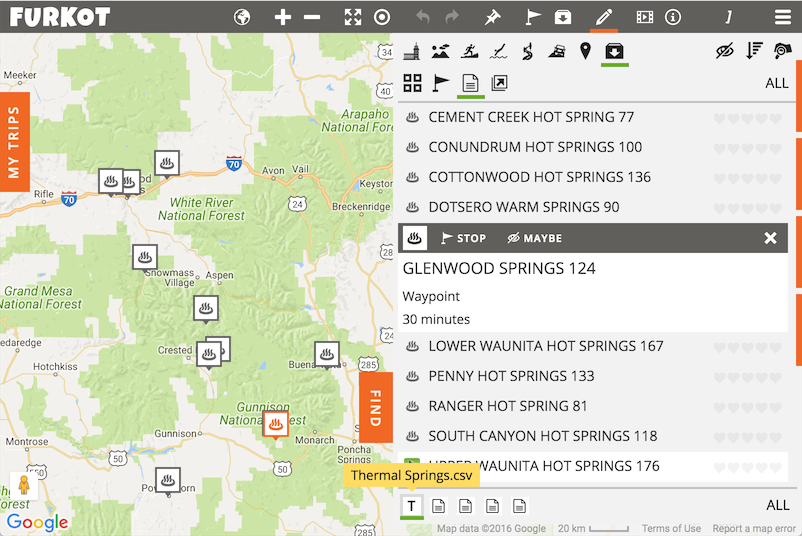The width and height of the screenshot is (802, 536).
Task: Zoom out the map with minus
Action: click(312, 17)
